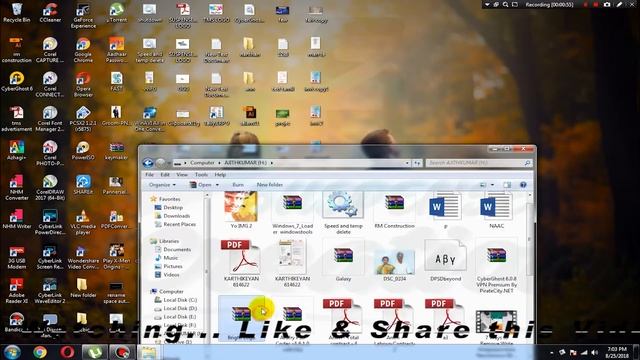Open the Tools menu in Explorer
This screenshot has width=640, height=360.
201,175
